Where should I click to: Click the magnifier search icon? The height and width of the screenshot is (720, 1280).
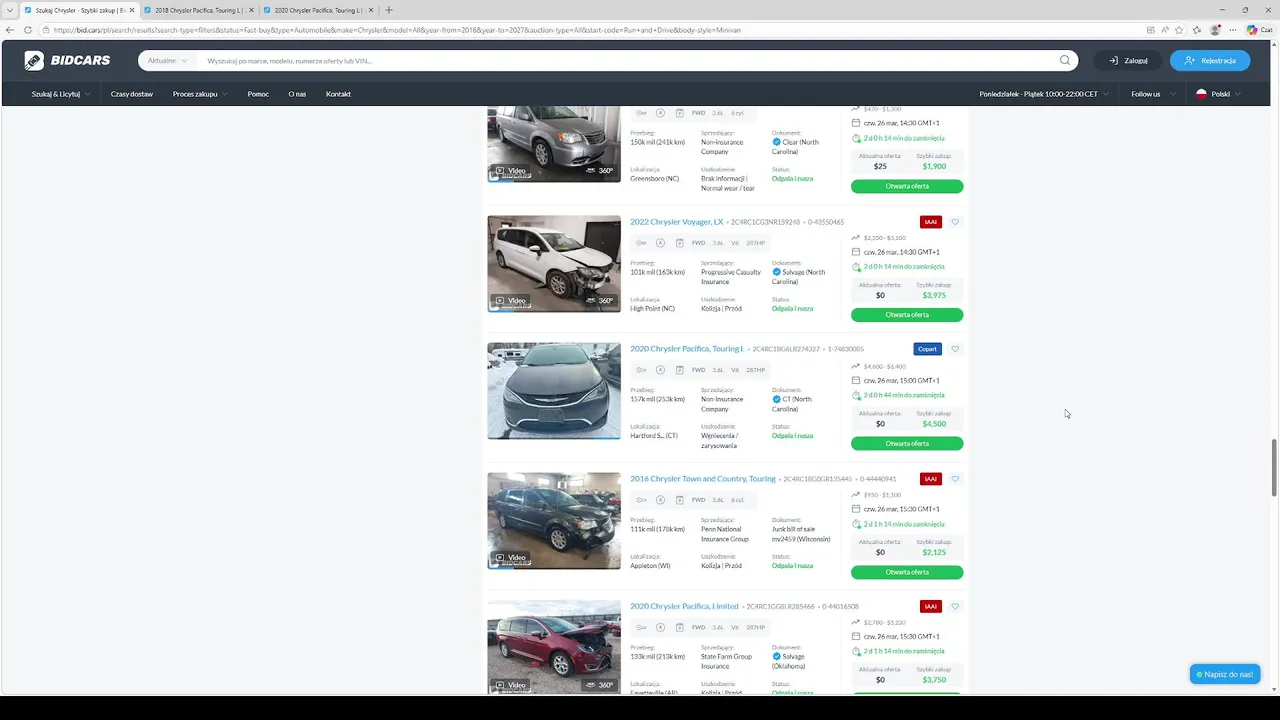click(x=1065, y=60)
